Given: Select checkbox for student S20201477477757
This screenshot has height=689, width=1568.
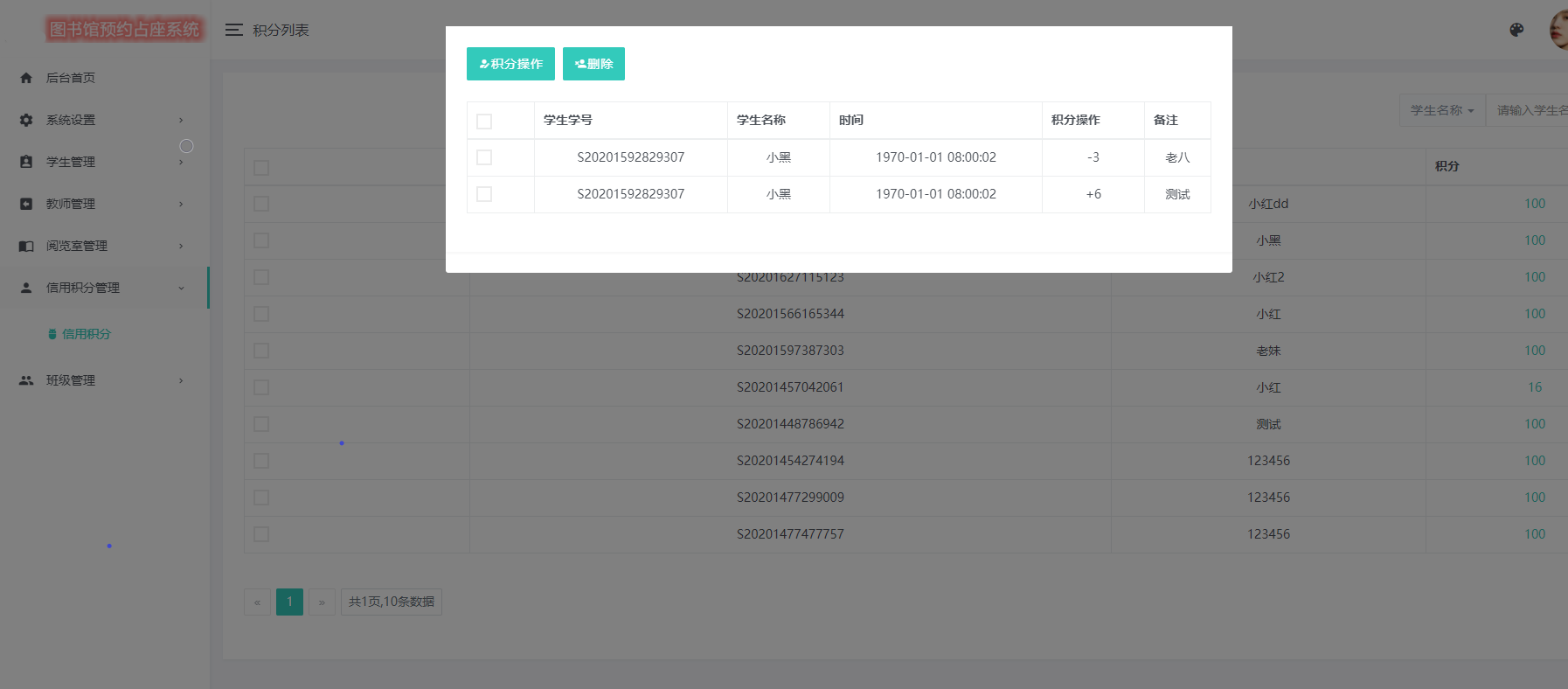Looking at the screenshot, I should tap(261, 534).
